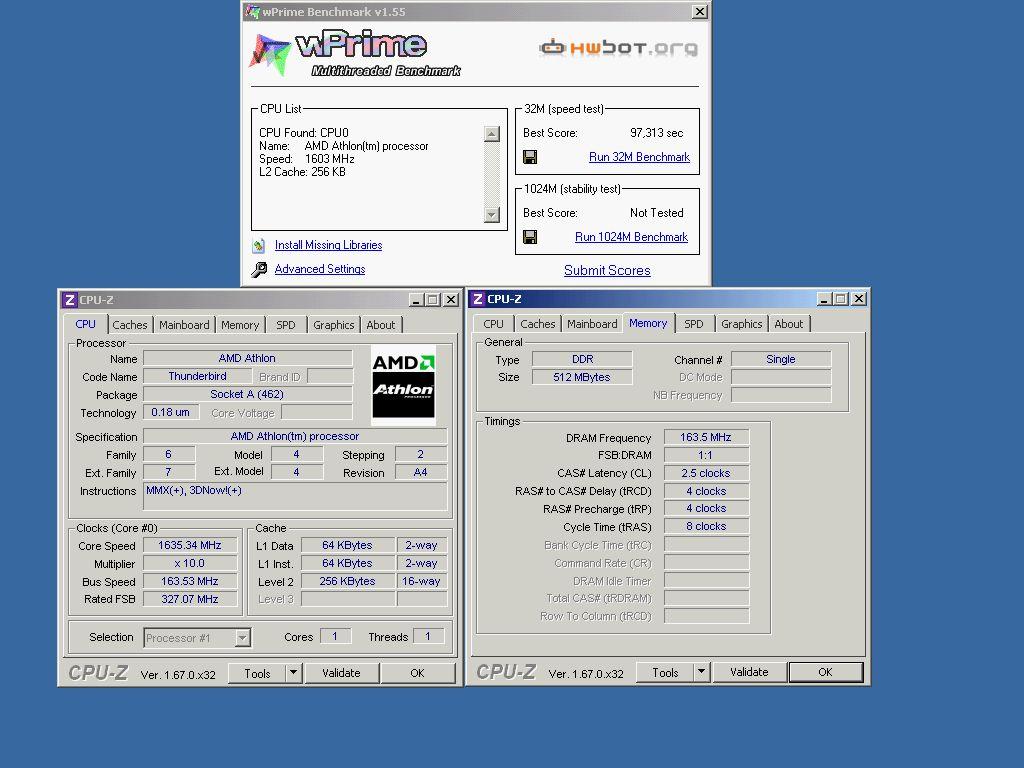
Task: Click the Advanced Settings wrench icon
Action: point(259,270)
